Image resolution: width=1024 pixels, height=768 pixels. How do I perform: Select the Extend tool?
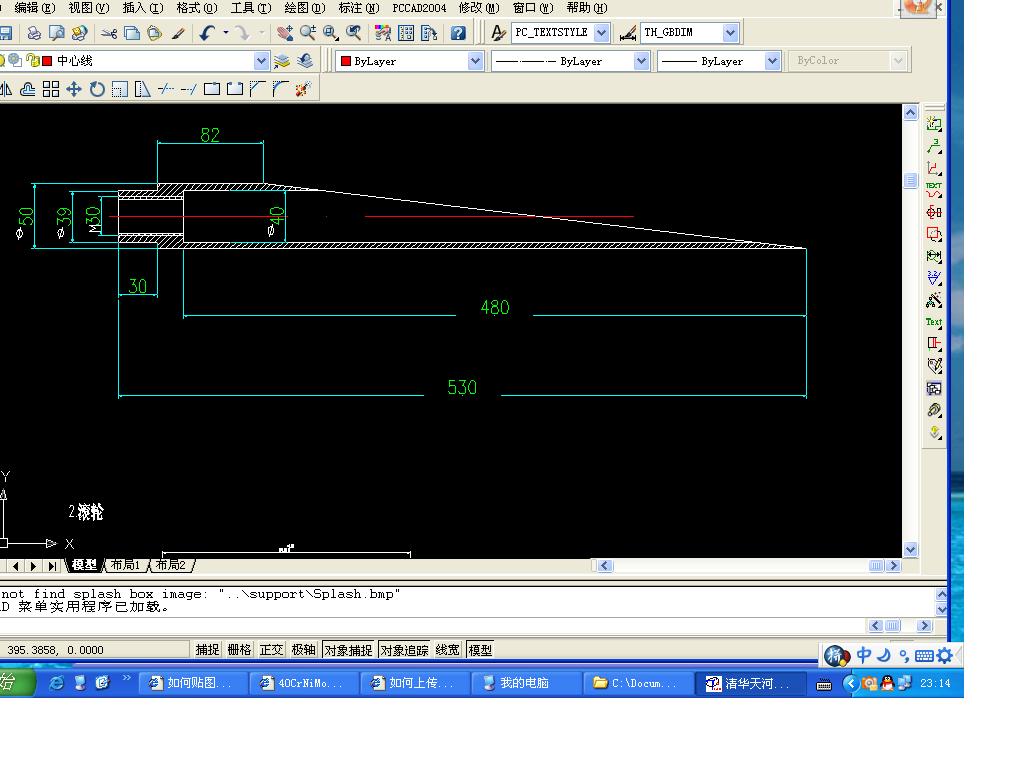tap(189, 89)
